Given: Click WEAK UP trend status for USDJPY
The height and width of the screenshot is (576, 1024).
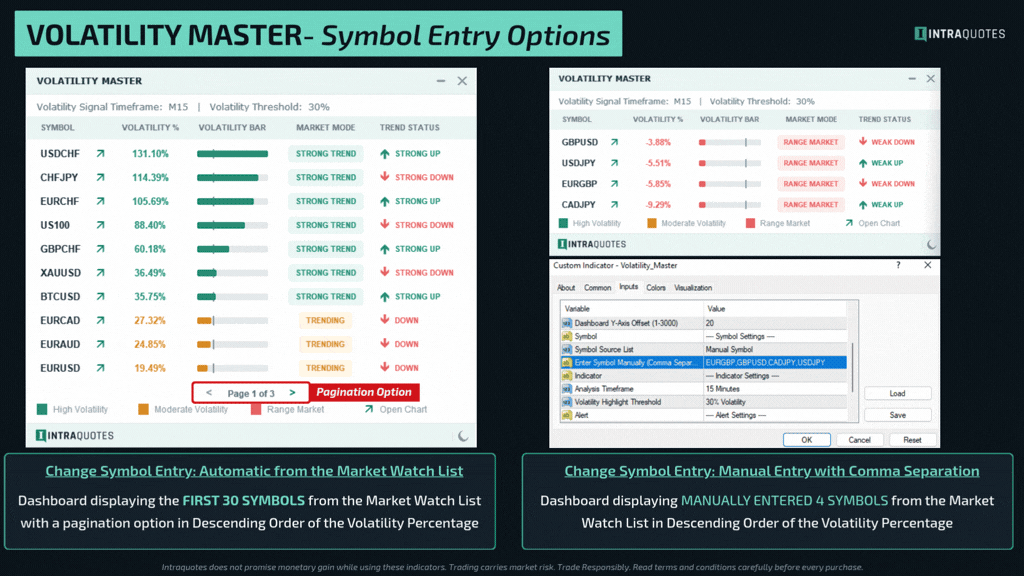Looking at the screenshot, I should point(887,163).
